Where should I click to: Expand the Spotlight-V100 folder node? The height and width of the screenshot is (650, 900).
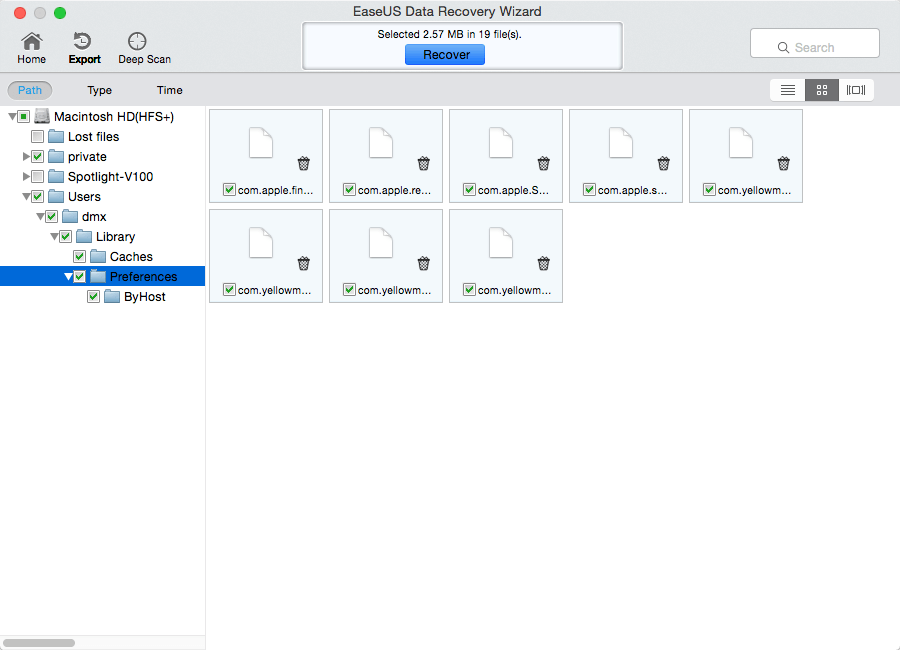click(x=26, y=177)
